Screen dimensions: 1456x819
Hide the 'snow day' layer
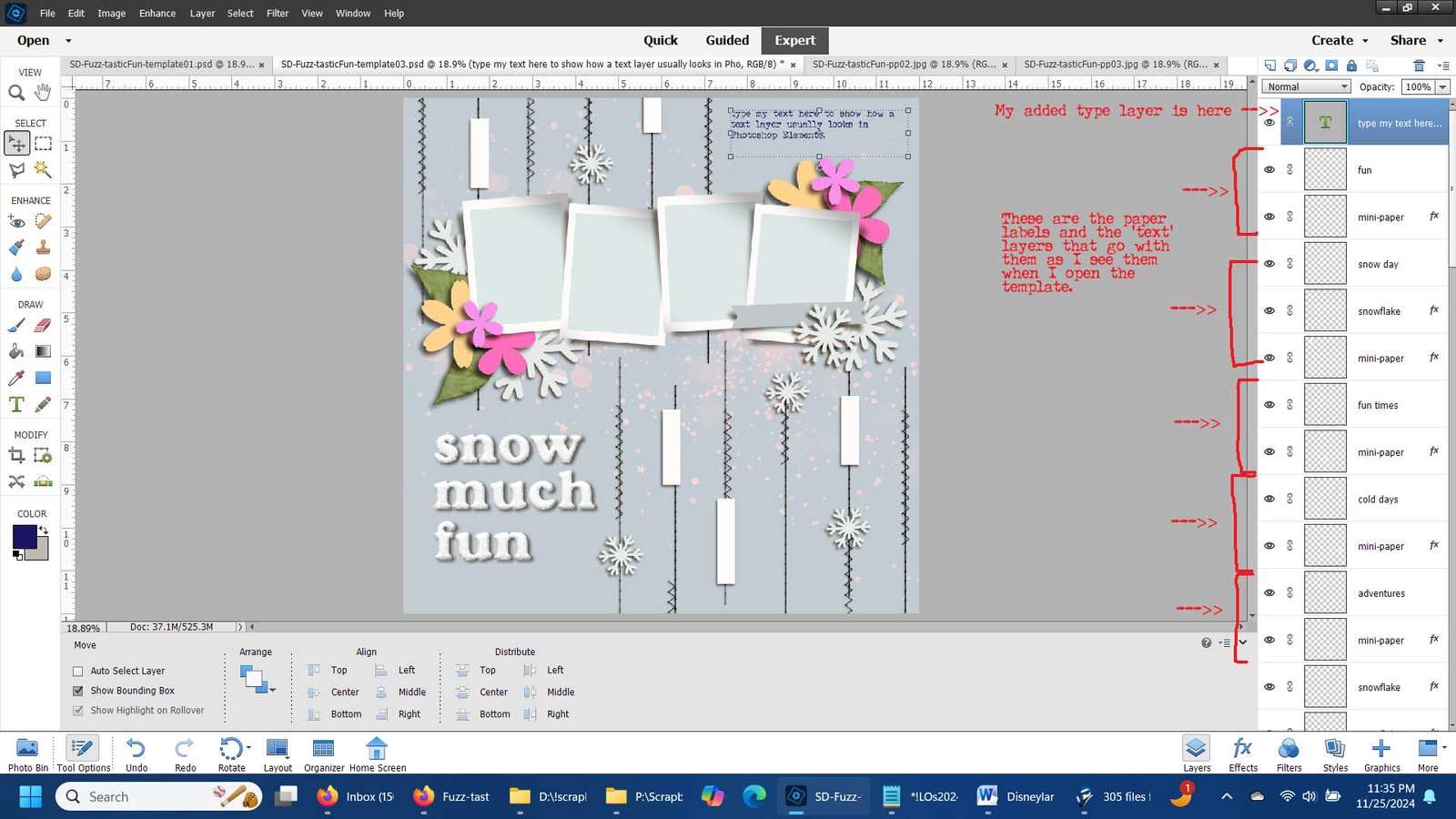pos(1269,263)
